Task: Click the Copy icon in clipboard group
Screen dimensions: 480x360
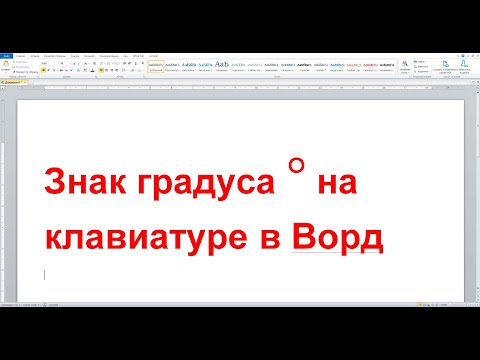Action: click(x=14, y=67)
